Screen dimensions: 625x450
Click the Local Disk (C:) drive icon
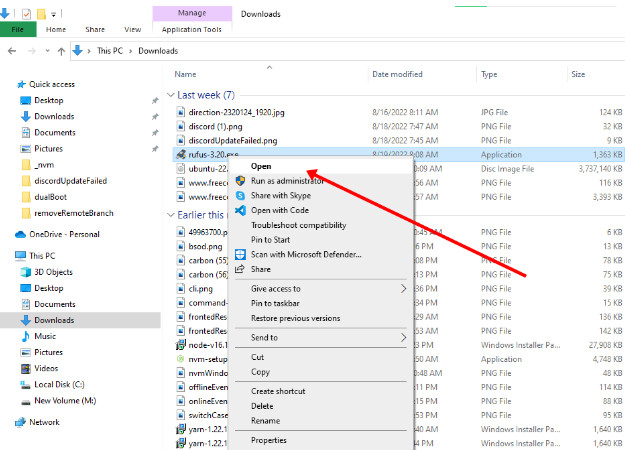(26, 385)
